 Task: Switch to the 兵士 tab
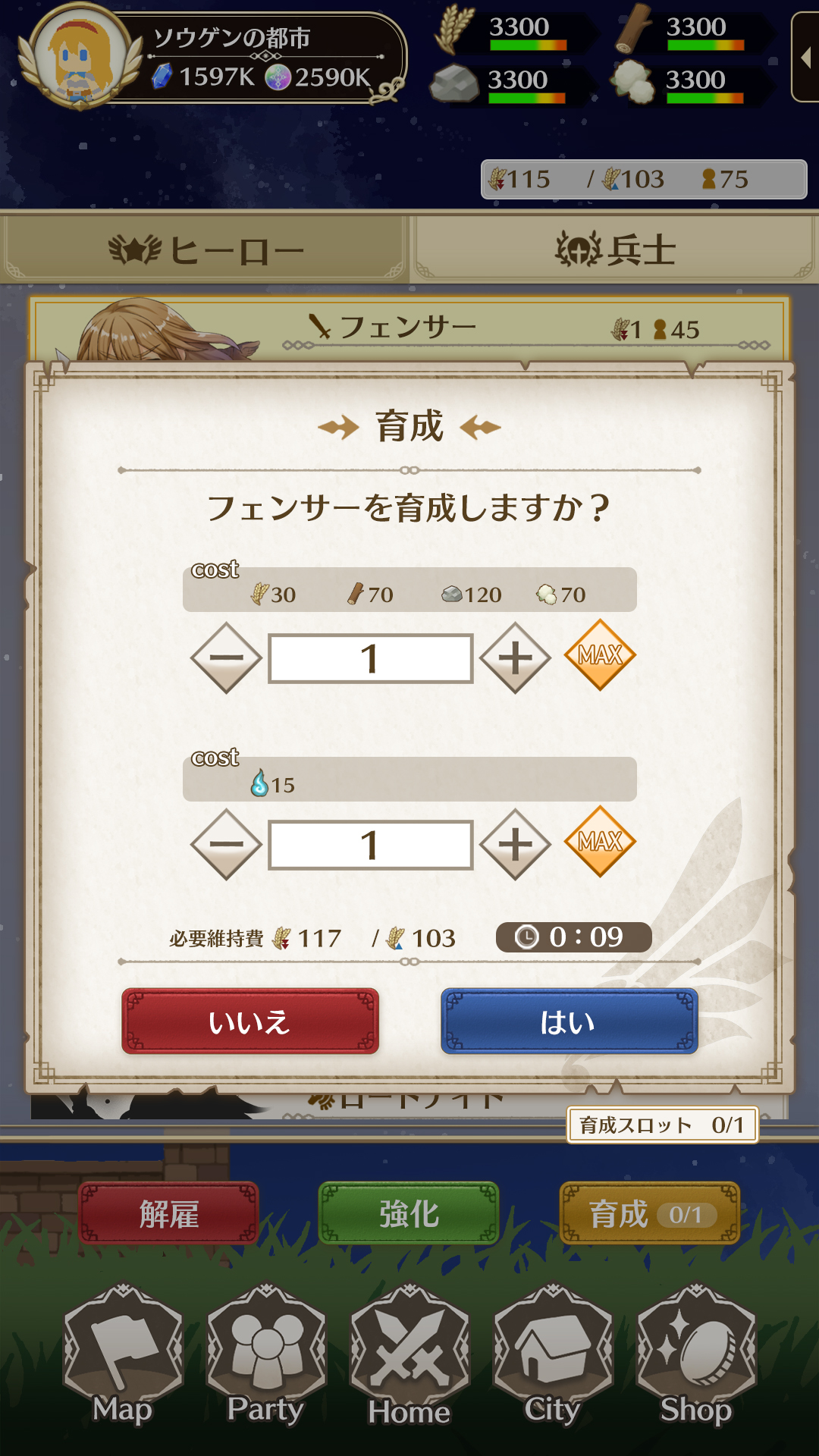[615, 249]
